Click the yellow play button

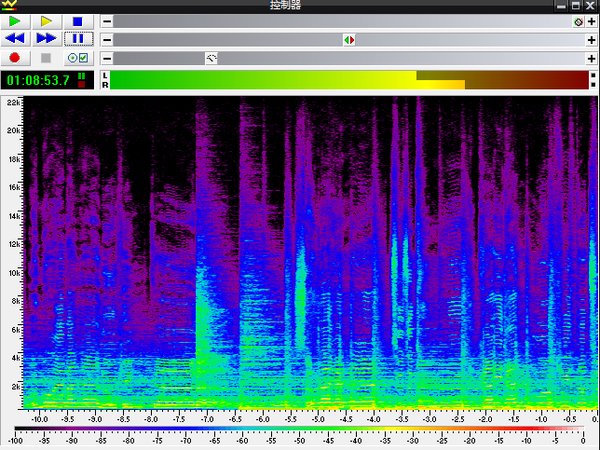[46, 21]
